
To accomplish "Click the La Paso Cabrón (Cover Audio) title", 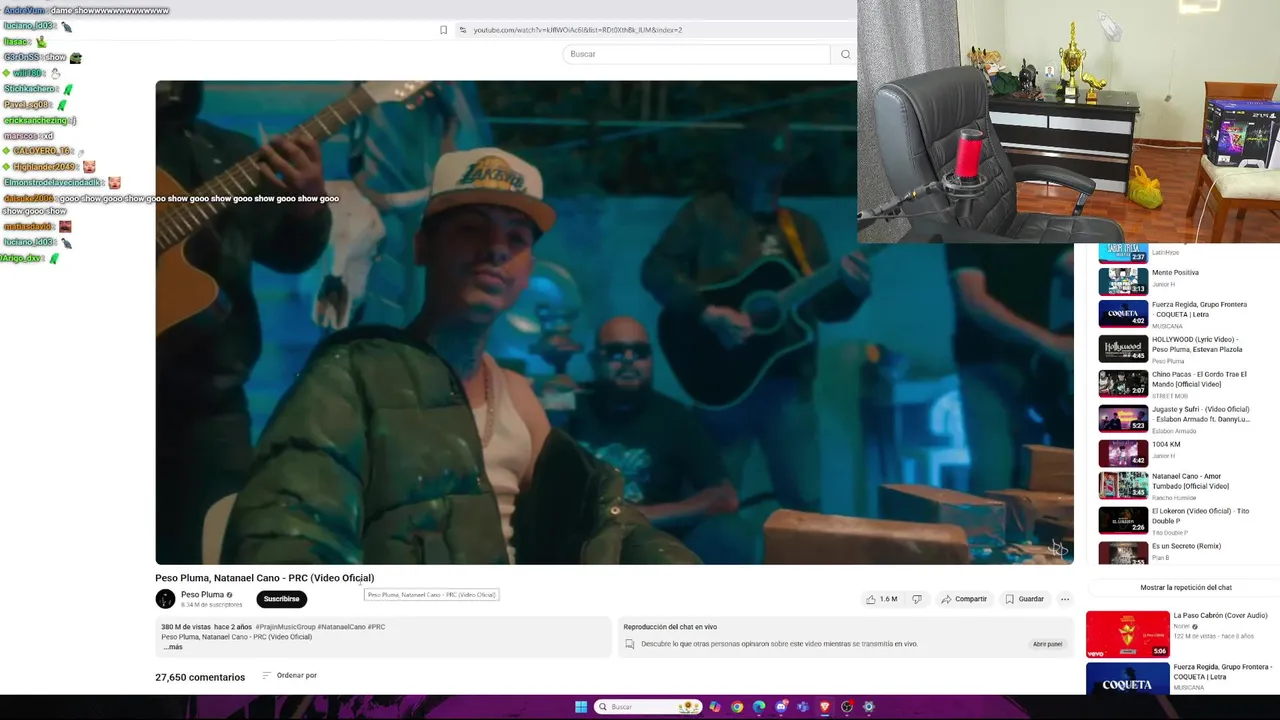I will (1220, 616).
